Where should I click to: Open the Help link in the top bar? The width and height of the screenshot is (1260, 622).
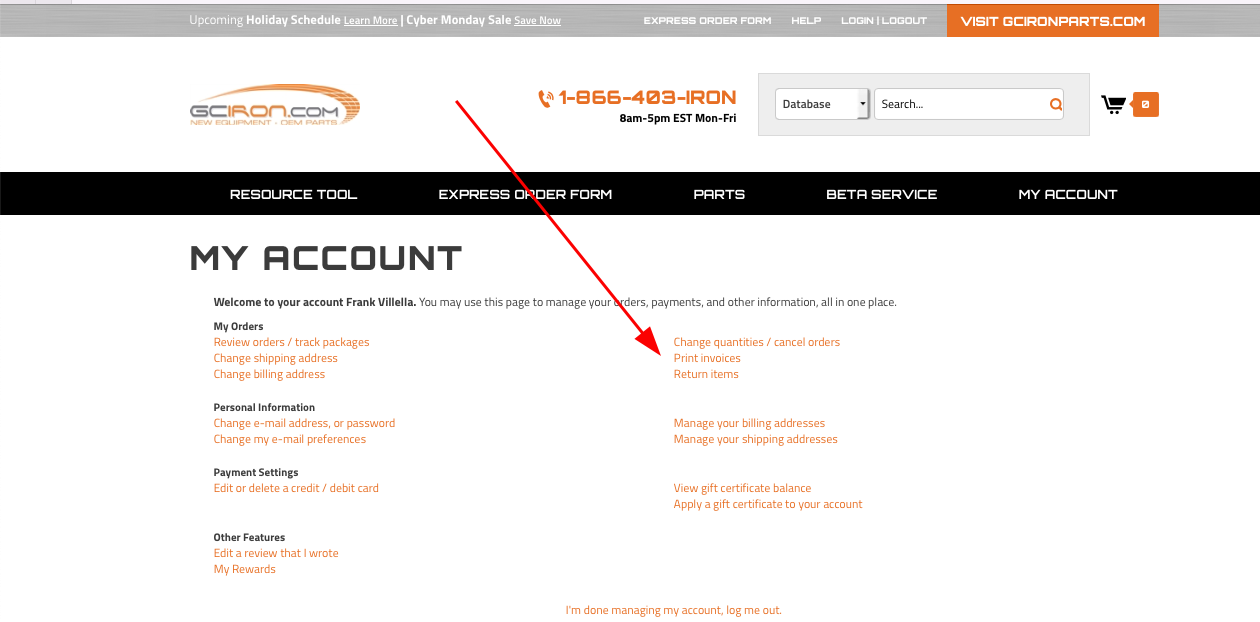[x=806, y=21]
